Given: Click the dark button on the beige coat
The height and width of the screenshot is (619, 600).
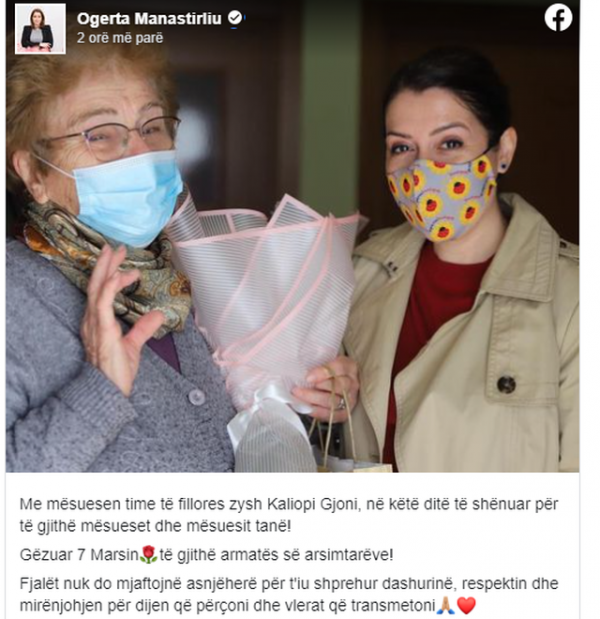Looking at the screenshot, I should coord(506,384).
